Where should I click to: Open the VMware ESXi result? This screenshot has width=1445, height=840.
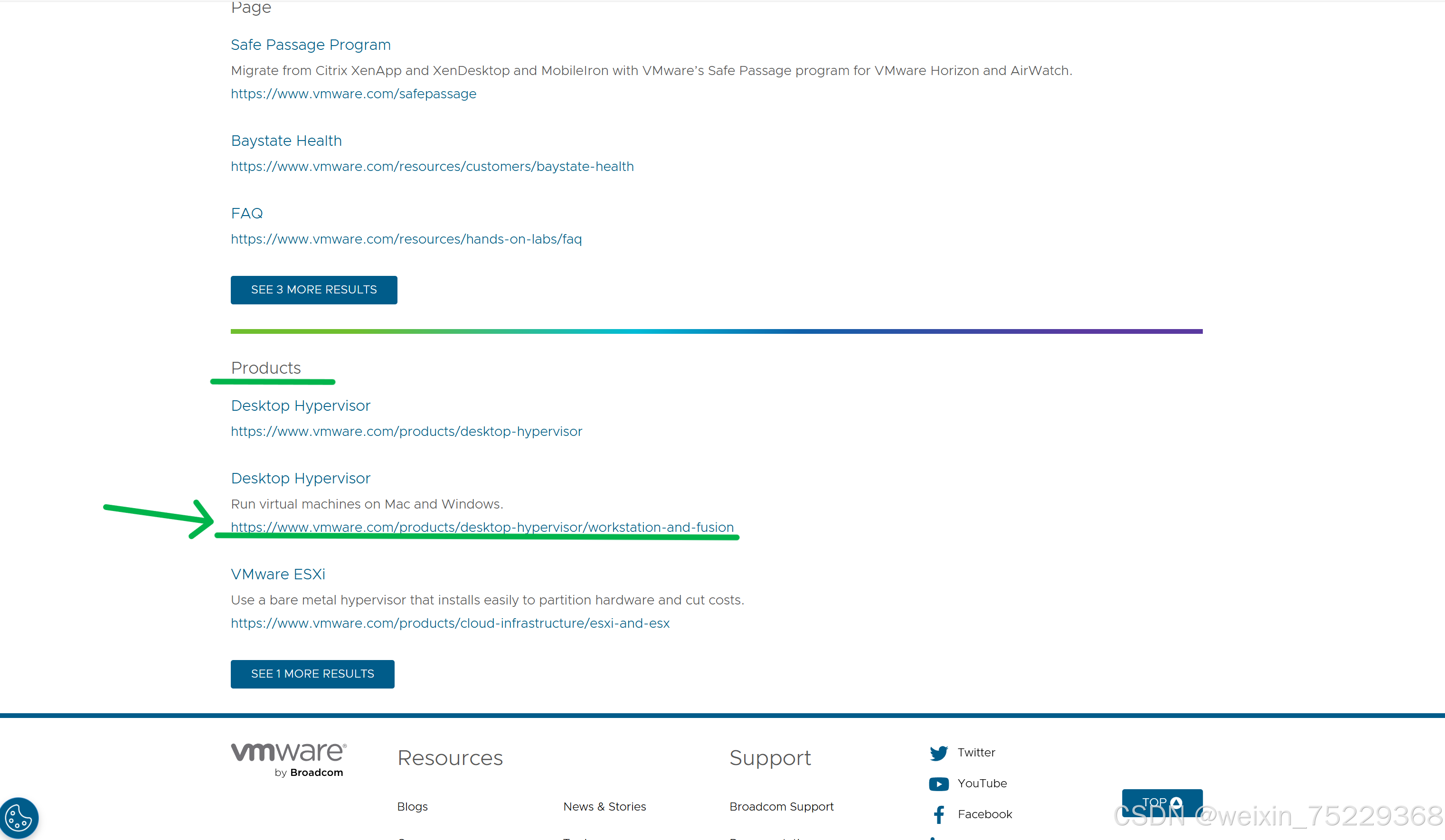point(277,575)
